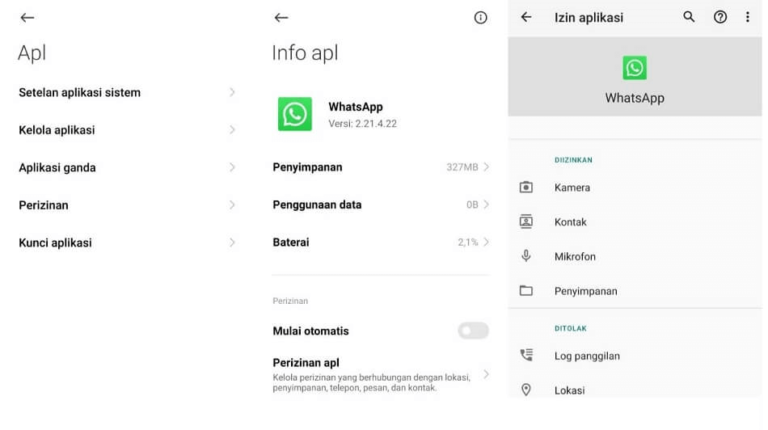Tap the Izin aplikasi title
Viewport: 768px width, 430px height.
[589, 18]
